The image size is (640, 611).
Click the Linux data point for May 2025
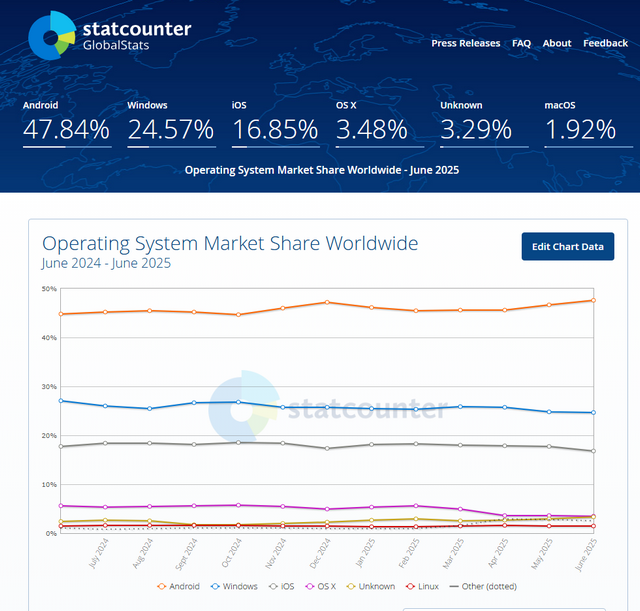549,526
